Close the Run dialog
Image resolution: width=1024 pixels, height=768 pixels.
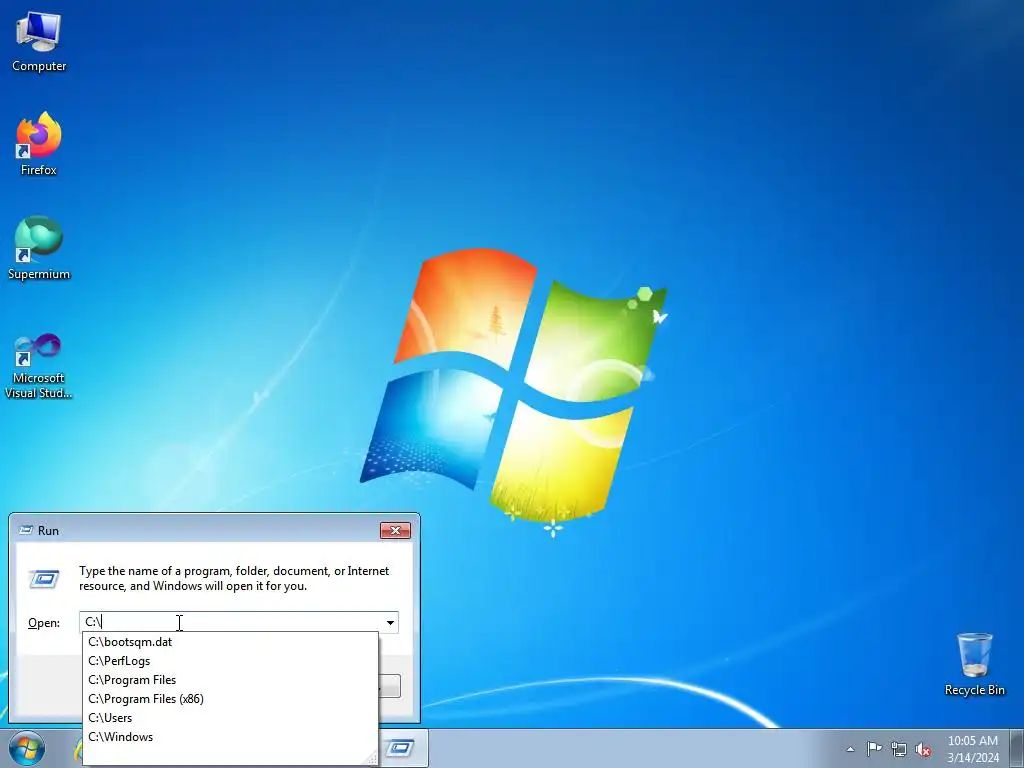pos(395,530)
